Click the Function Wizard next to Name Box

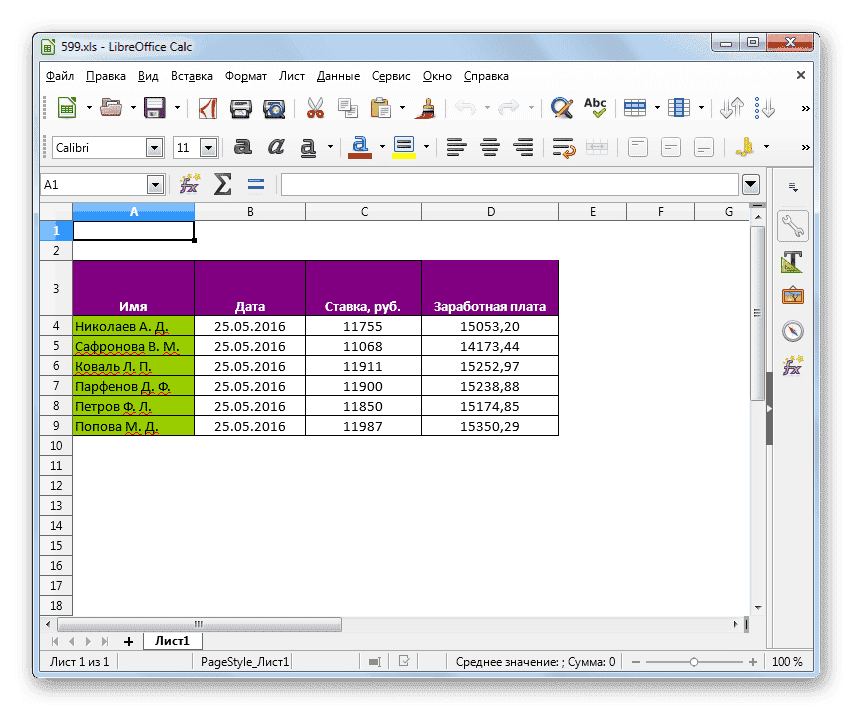190,184
